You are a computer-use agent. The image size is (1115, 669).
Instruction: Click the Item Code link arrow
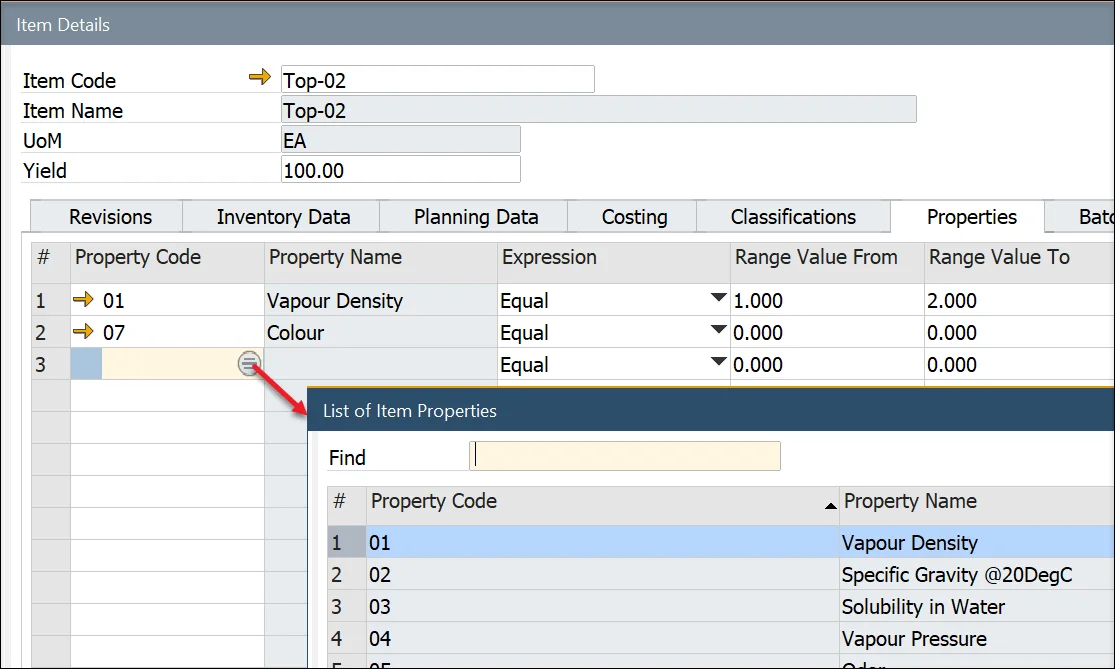point(260,78)
